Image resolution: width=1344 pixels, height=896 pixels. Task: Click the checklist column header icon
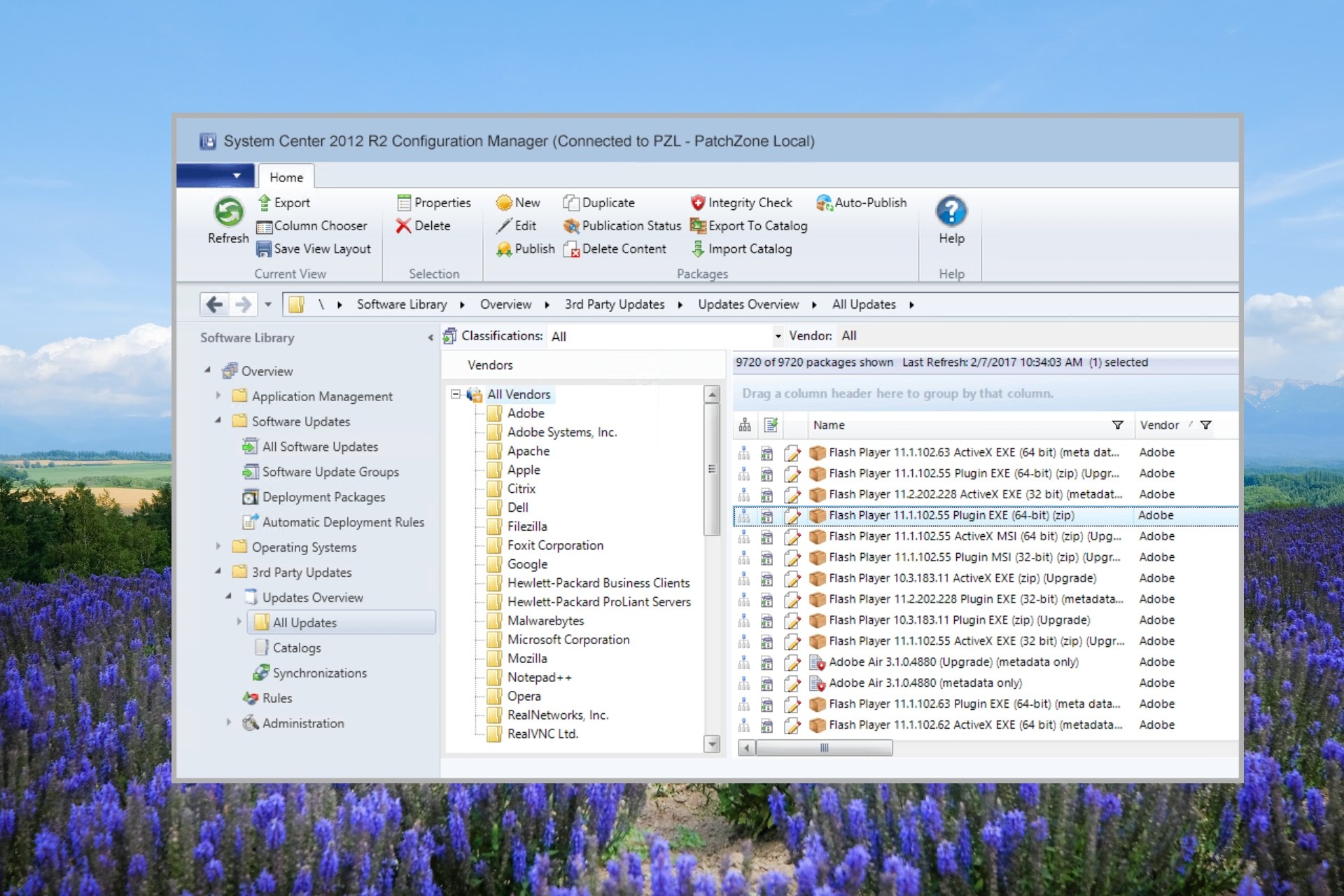coord(771,425)
